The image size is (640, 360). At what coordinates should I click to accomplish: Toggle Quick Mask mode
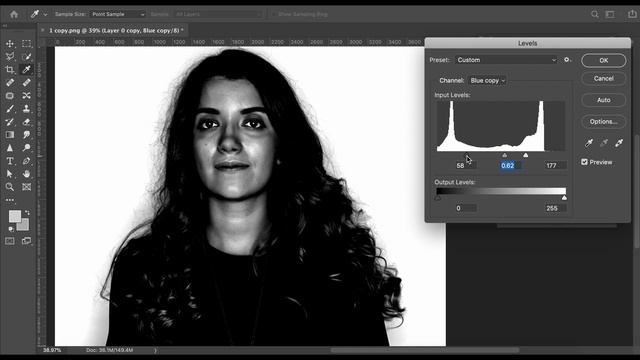coord(10,241)
